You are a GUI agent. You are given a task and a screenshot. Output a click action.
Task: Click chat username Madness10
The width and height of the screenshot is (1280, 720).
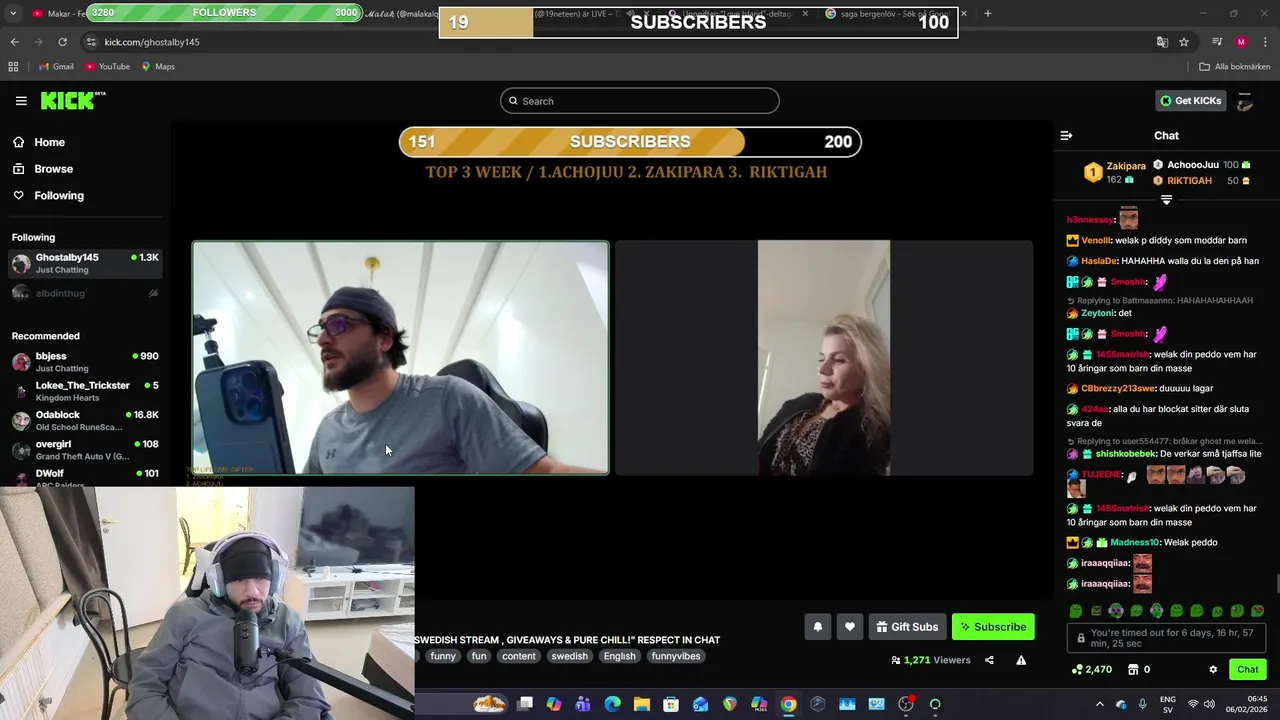(1134, 542)
